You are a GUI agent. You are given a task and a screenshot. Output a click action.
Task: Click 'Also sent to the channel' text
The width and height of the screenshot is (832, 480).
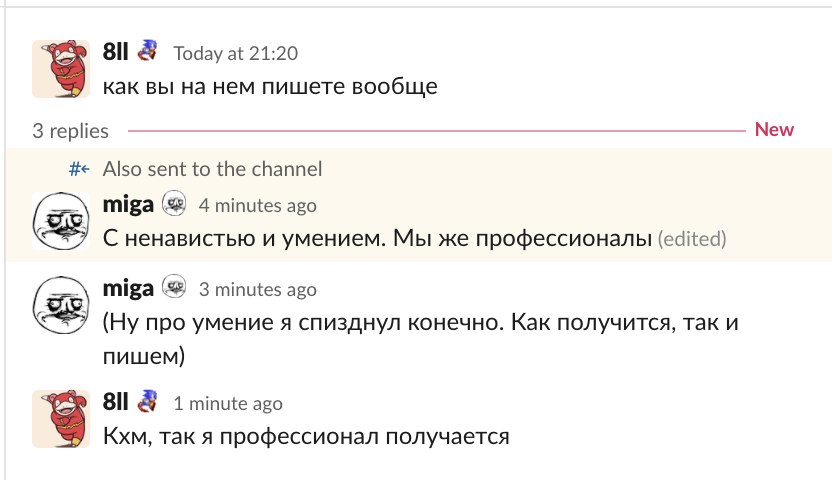[212, 169]
